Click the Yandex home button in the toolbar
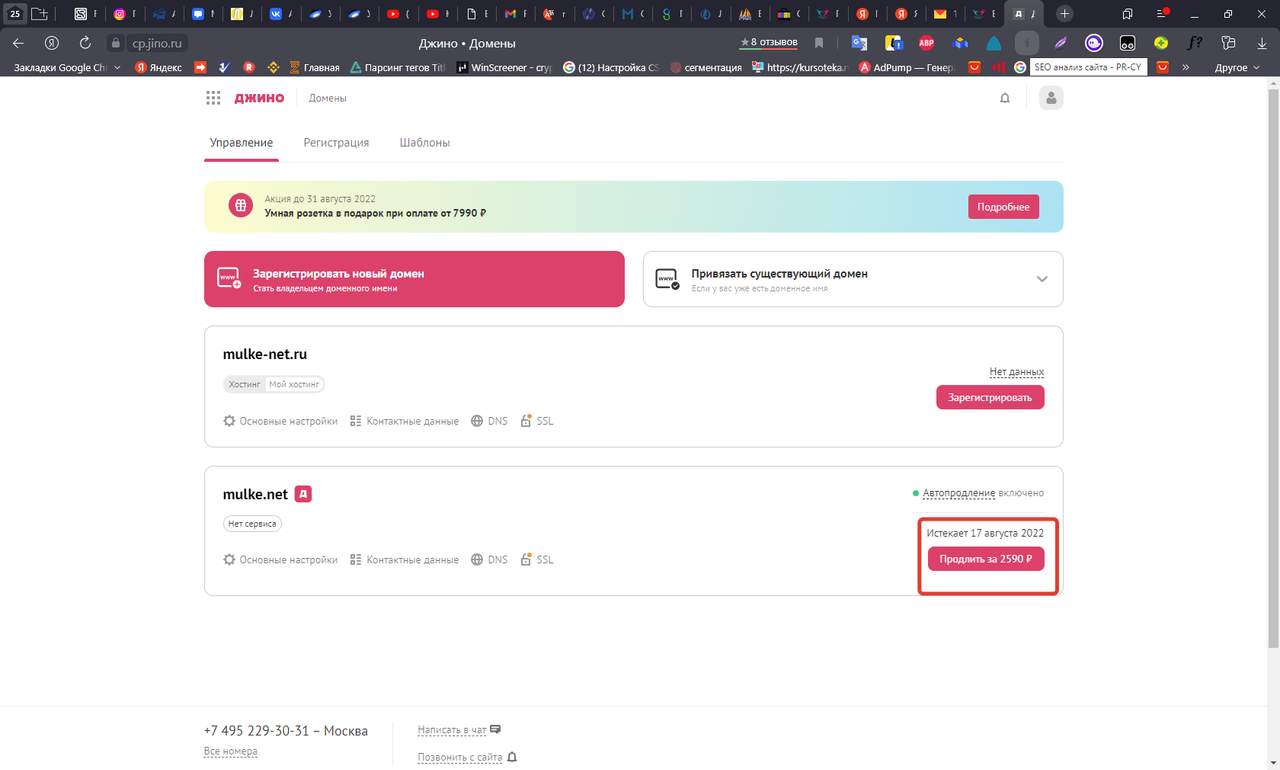The height and width of the screenshot is (770, 1280). click(x=51, y=43)
